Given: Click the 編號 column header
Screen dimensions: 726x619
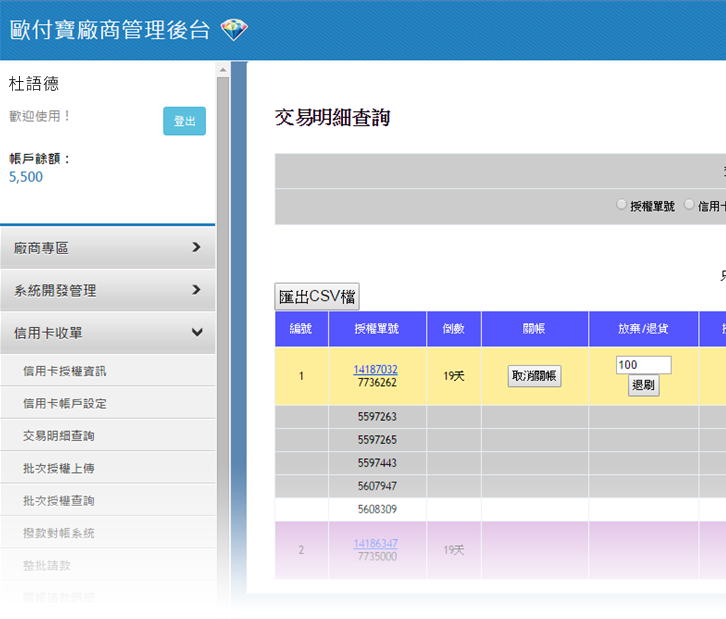Looking at the screenshot, I should click(x=301, y=329).
